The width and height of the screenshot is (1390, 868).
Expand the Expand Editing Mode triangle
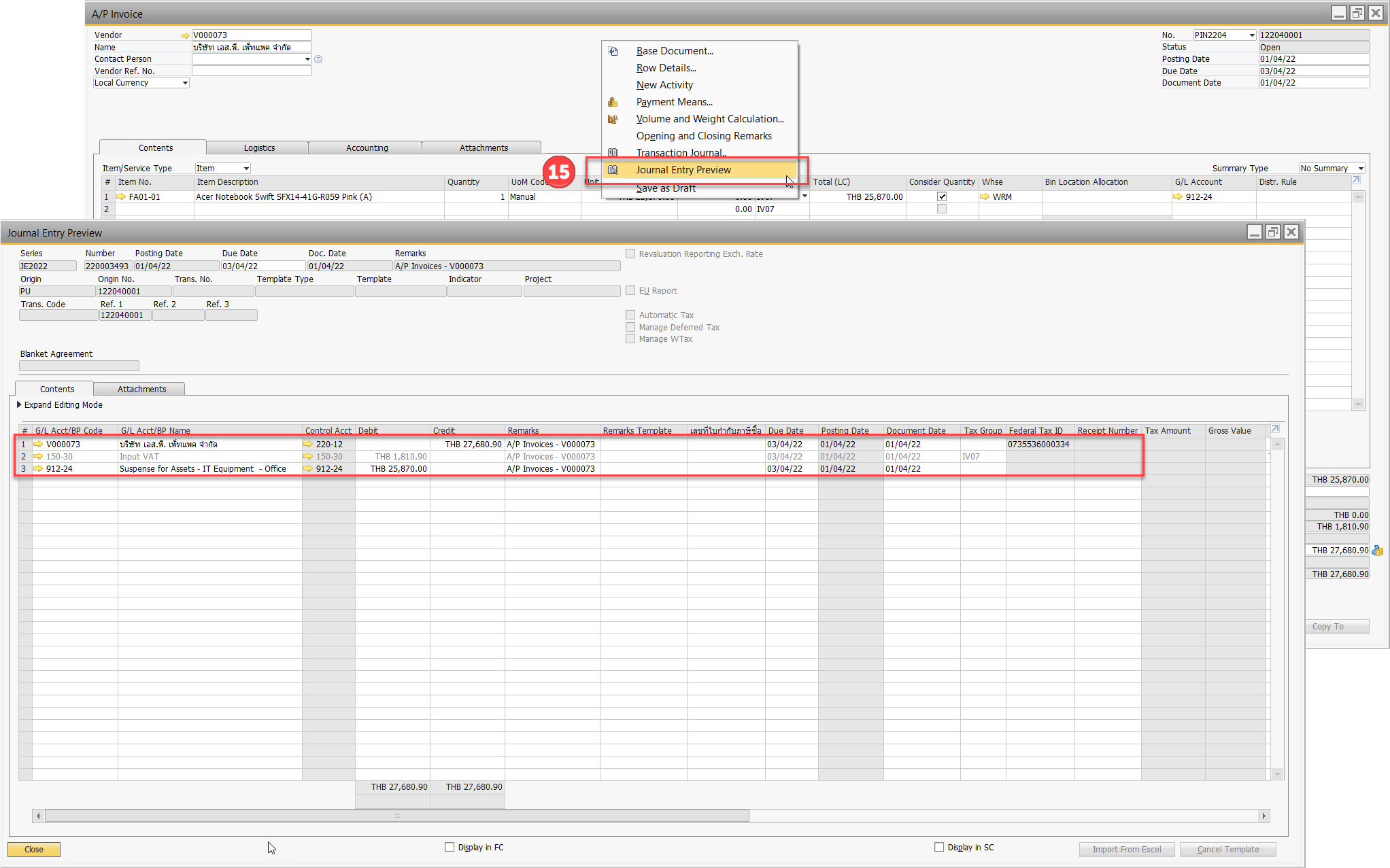click(19, 404)
